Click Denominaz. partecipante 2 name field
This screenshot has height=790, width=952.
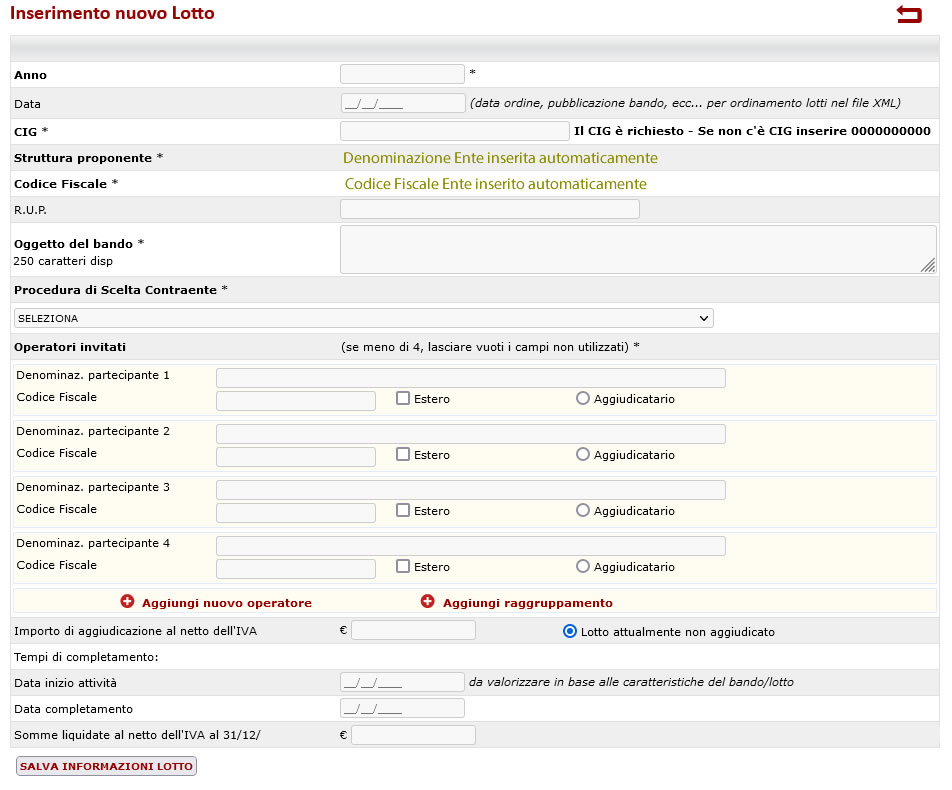coord(470,434)
